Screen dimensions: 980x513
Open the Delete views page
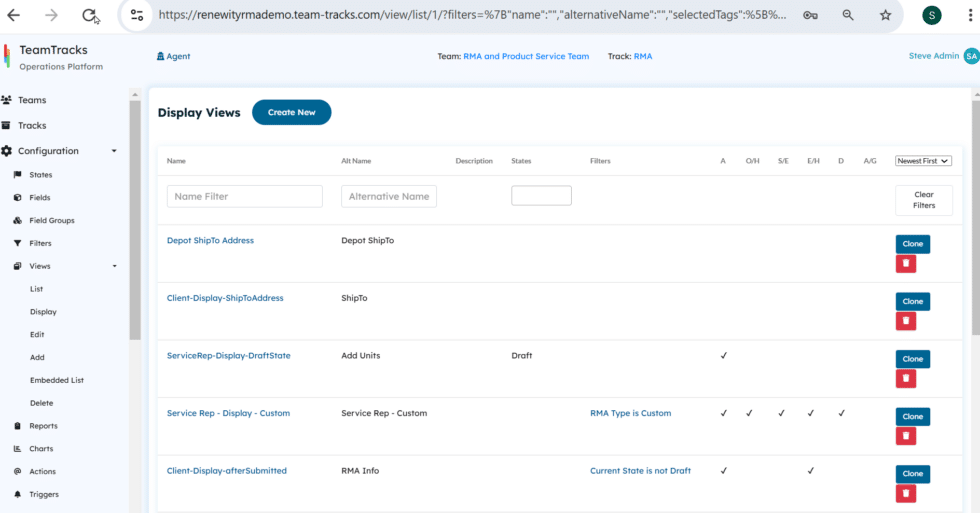coord(41,403)
